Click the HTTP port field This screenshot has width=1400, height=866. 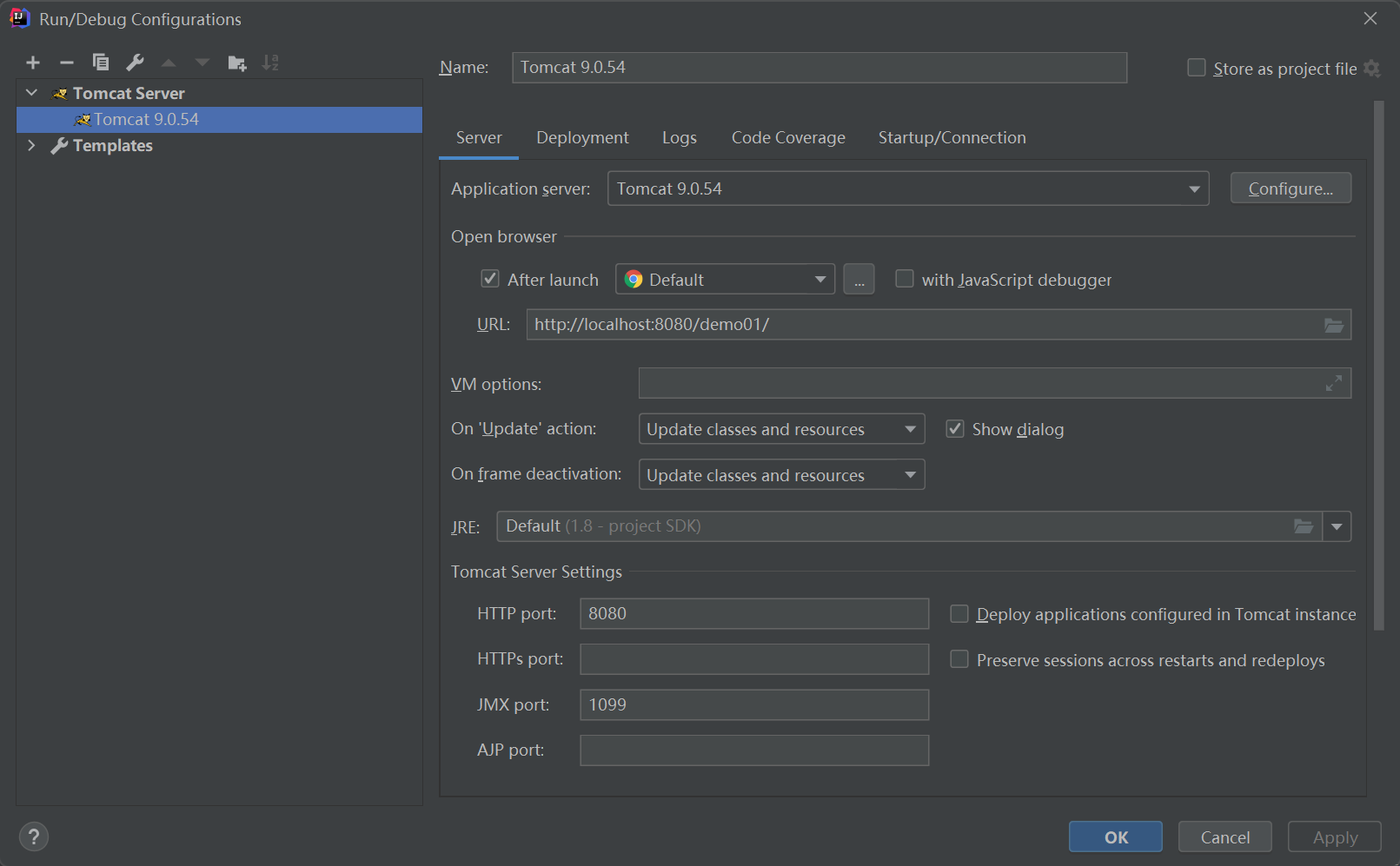point(754,614)
